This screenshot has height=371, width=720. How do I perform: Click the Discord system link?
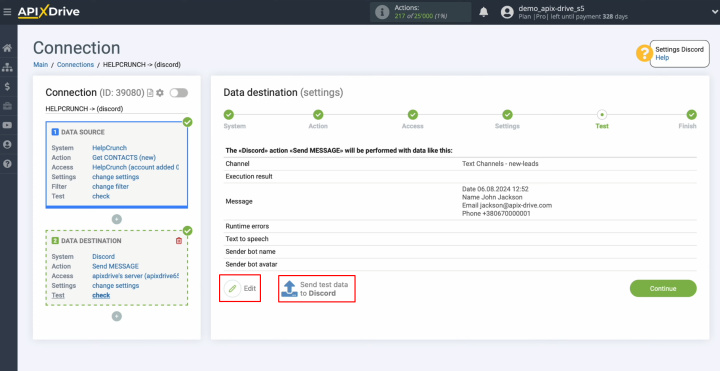point(103,257)
